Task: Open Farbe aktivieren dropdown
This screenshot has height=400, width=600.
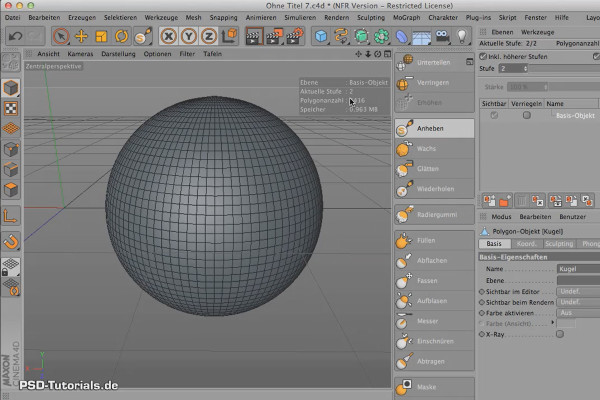Action: [x=578, y=313]
